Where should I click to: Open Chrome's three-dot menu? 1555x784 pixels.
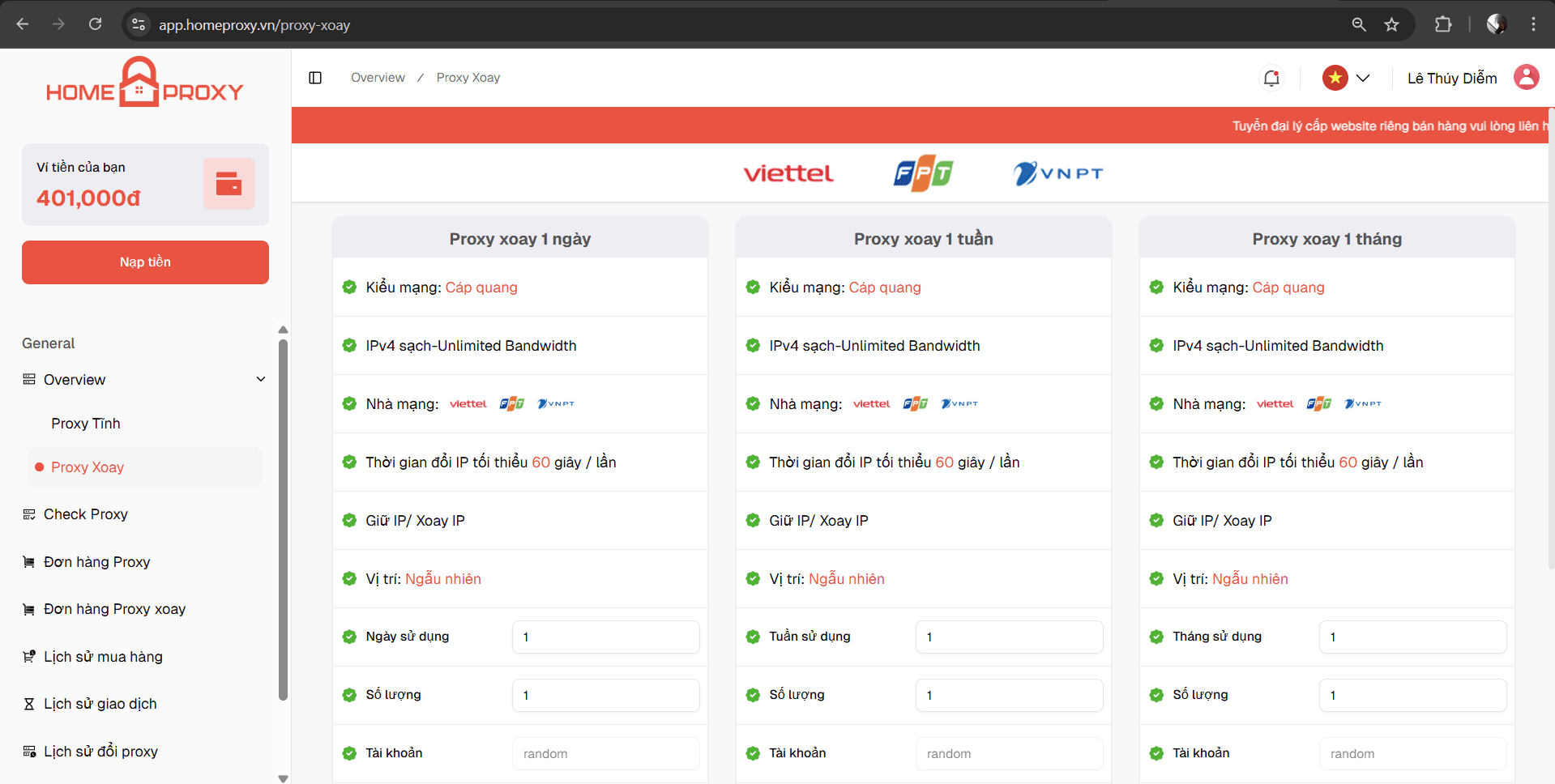1533,24
